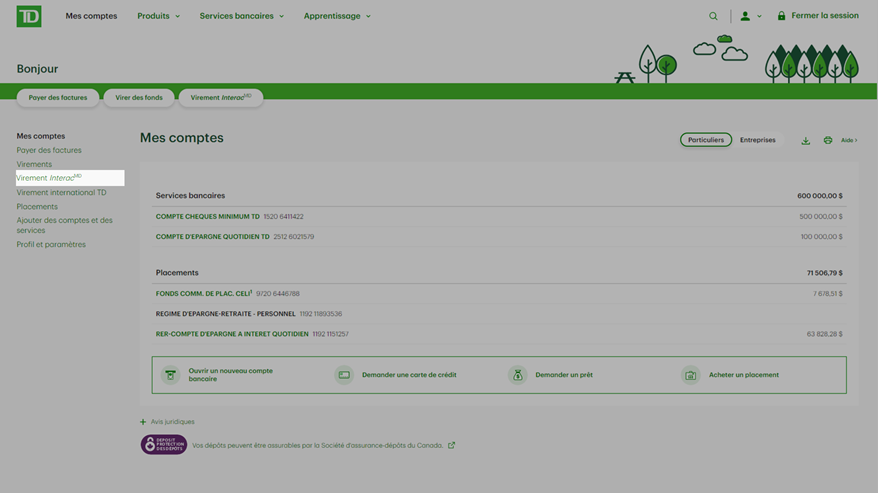The image size is (878, 493).
Task: Click Acheter un placement link
Action: point(744,375)
